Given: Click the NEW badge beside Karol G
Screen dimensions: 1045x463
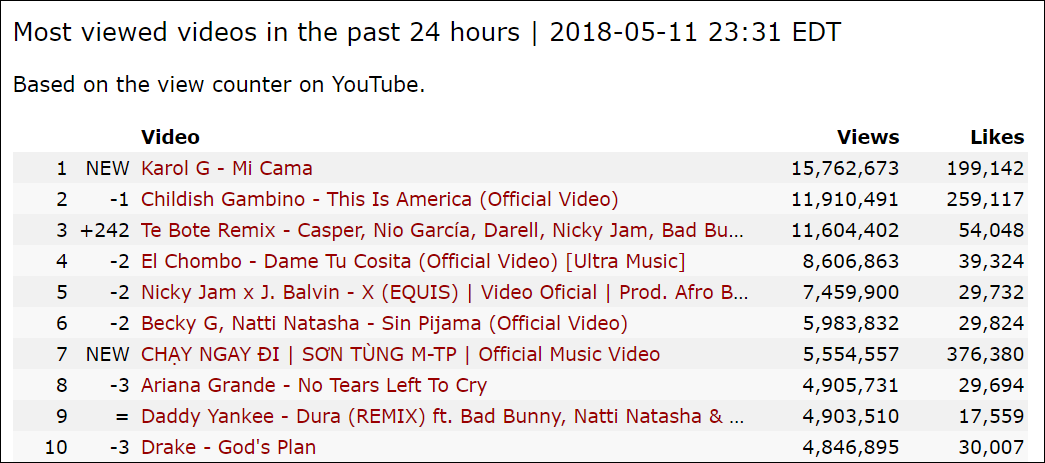Looking at the screenshot, I should [x=107, y=169].
